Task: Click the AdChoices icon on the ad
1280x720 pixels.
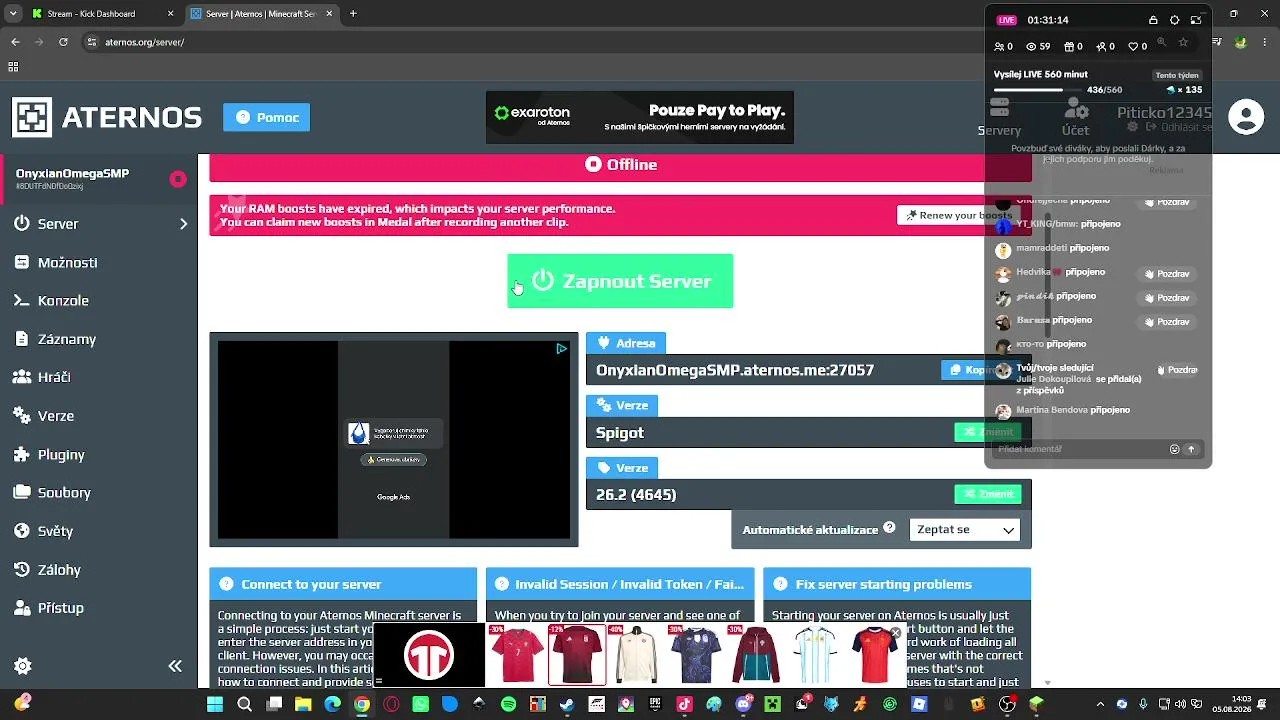Action: [x=562, y=349]
